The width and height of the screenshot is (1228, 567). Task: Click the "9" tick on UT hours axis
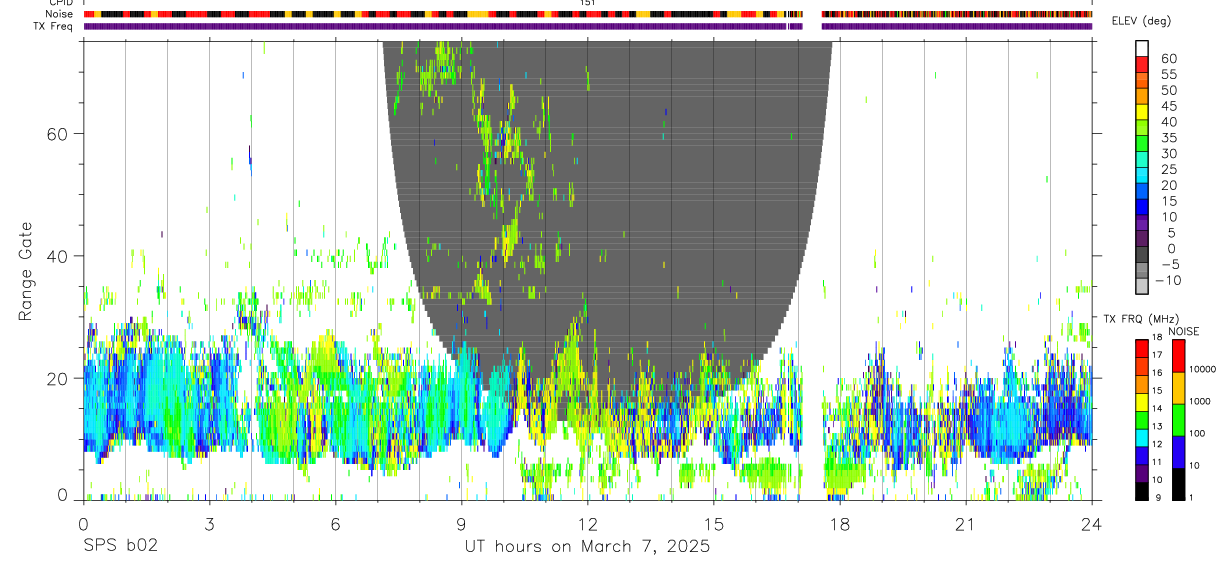tap(461, 524)
